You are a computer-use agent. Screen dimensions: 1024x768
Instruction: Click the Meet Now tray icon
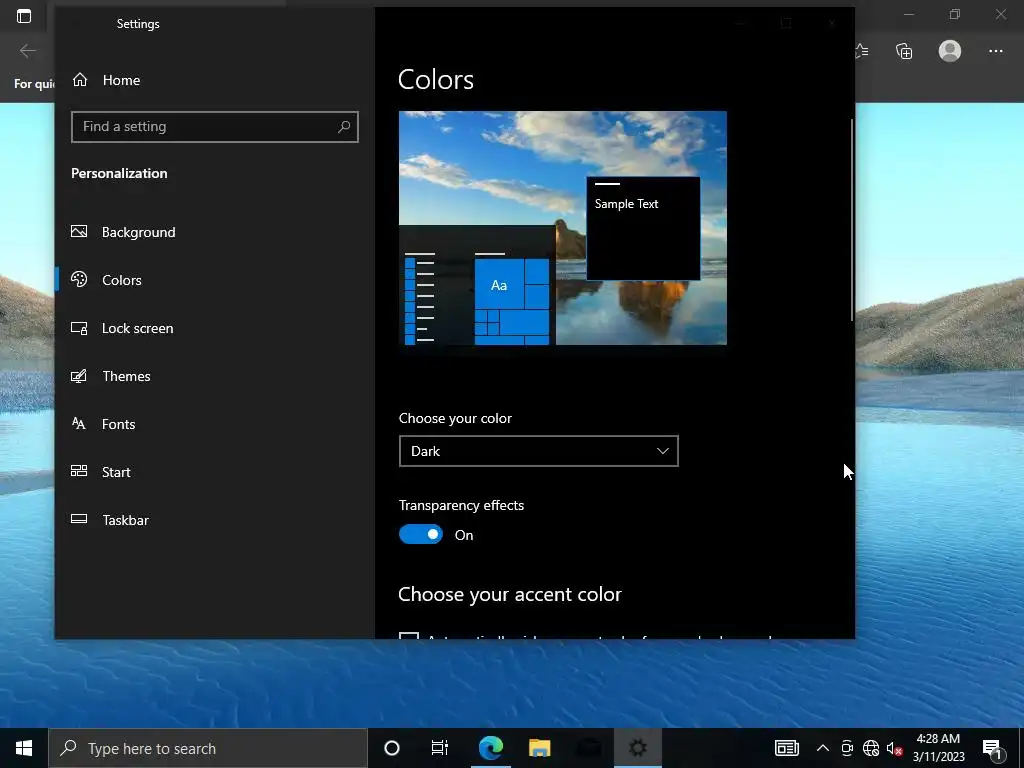click(847, 748)
